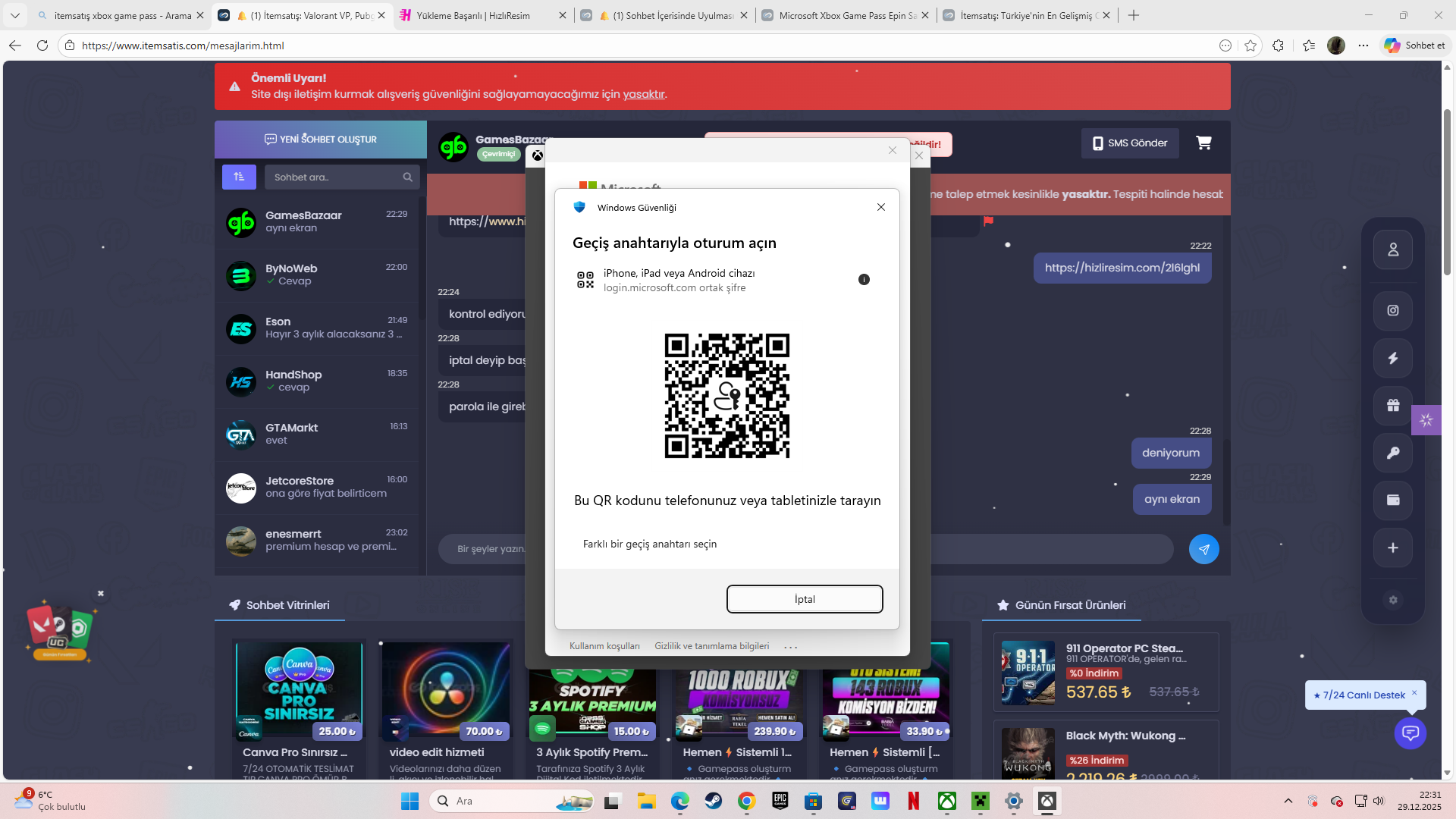The height and width of the screenshot is (819, 1456).
Task: Click the taskbar 'Ara' search box
Action: [x=513, y=801]
